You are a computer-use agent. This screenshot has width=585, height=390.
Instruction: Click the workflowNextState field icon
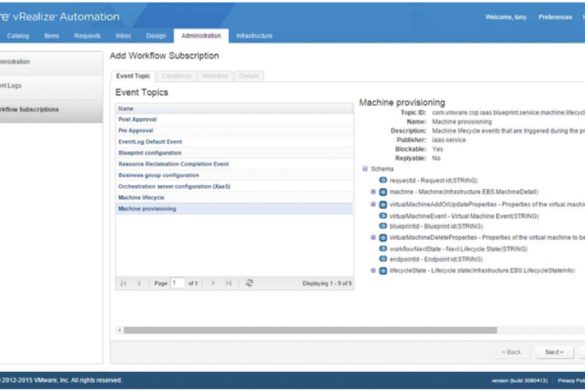pyautogui.click(x=383, y=249)
